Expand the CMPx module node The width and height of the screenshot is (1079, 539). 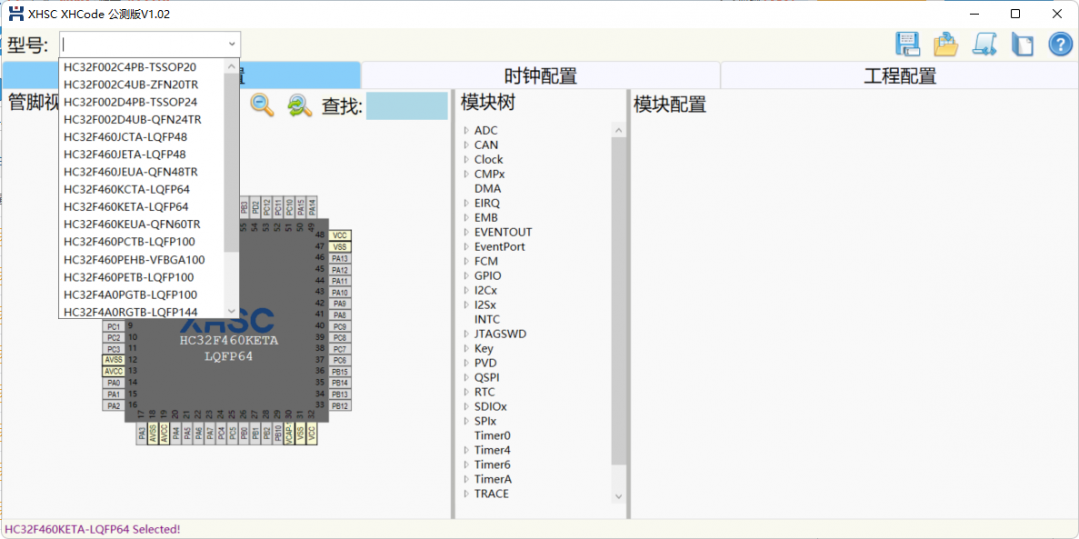[x=466, y=173]
